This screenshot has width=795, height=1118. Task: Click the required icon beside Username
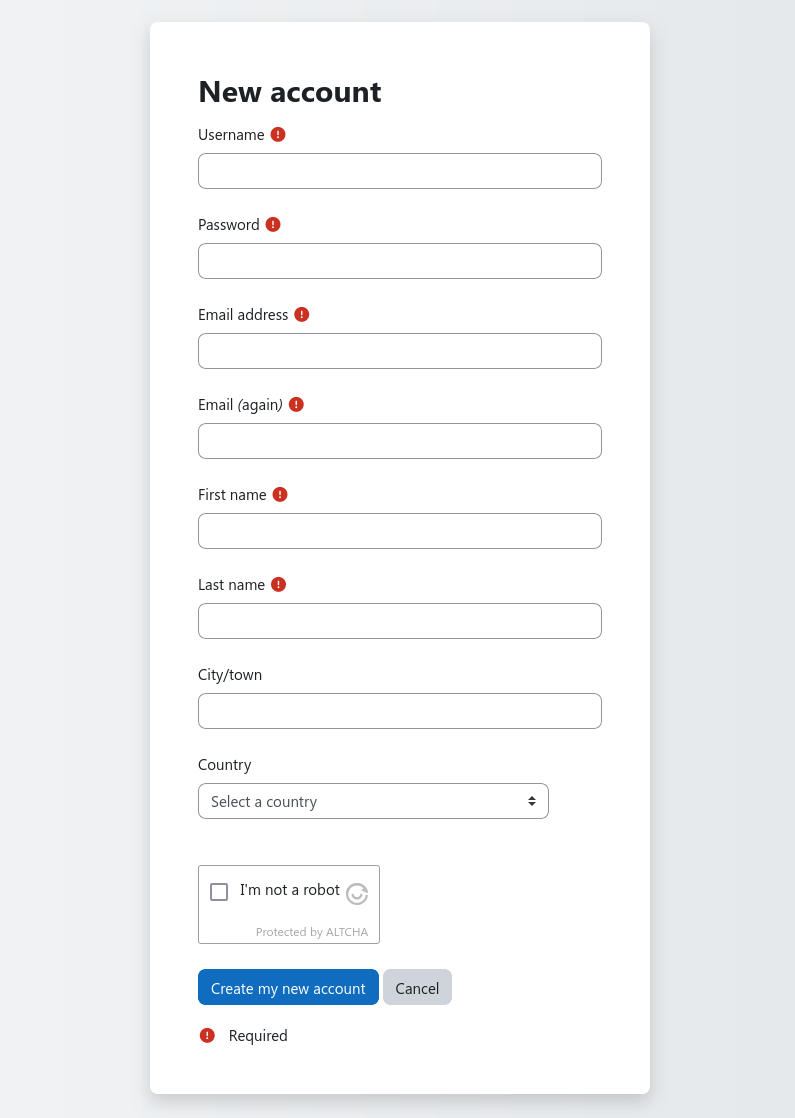point(278,135)
